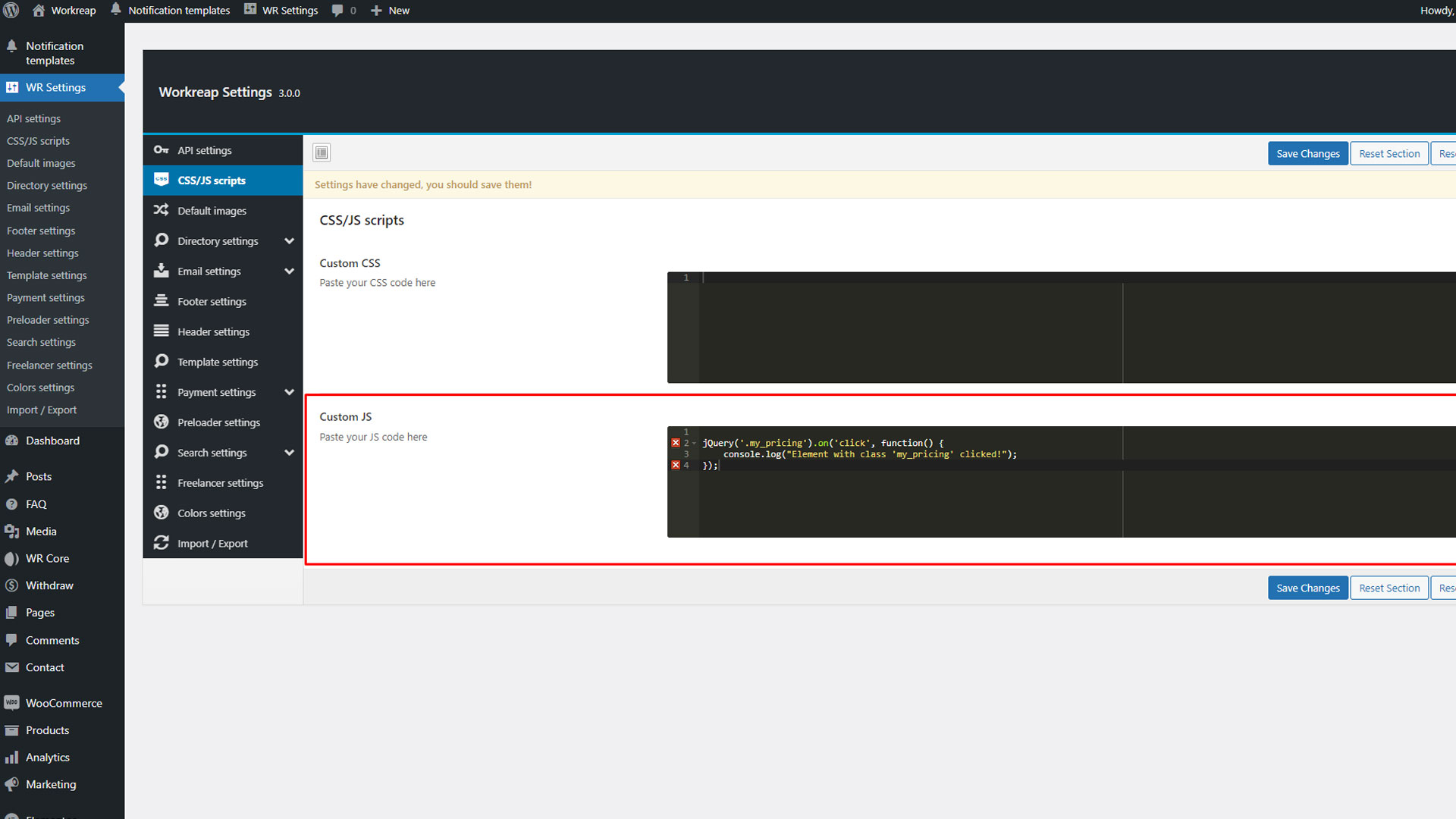The height and width of the screenshot is (819, 1456).
Task: Expand Payment settings chevron
Action: point(289,392)
